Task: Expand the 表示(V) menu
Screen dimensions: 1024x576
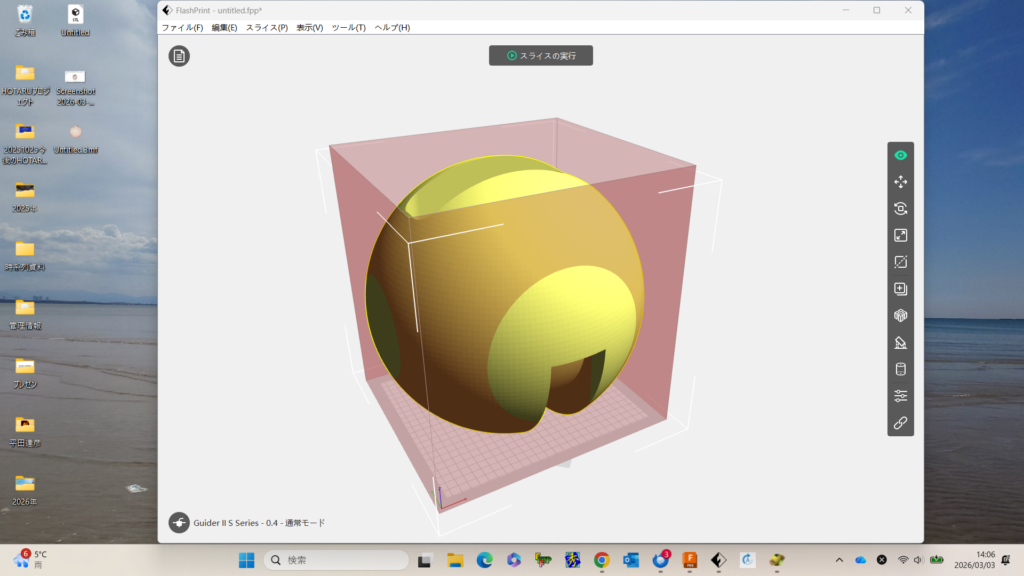Action: (309, 28)
